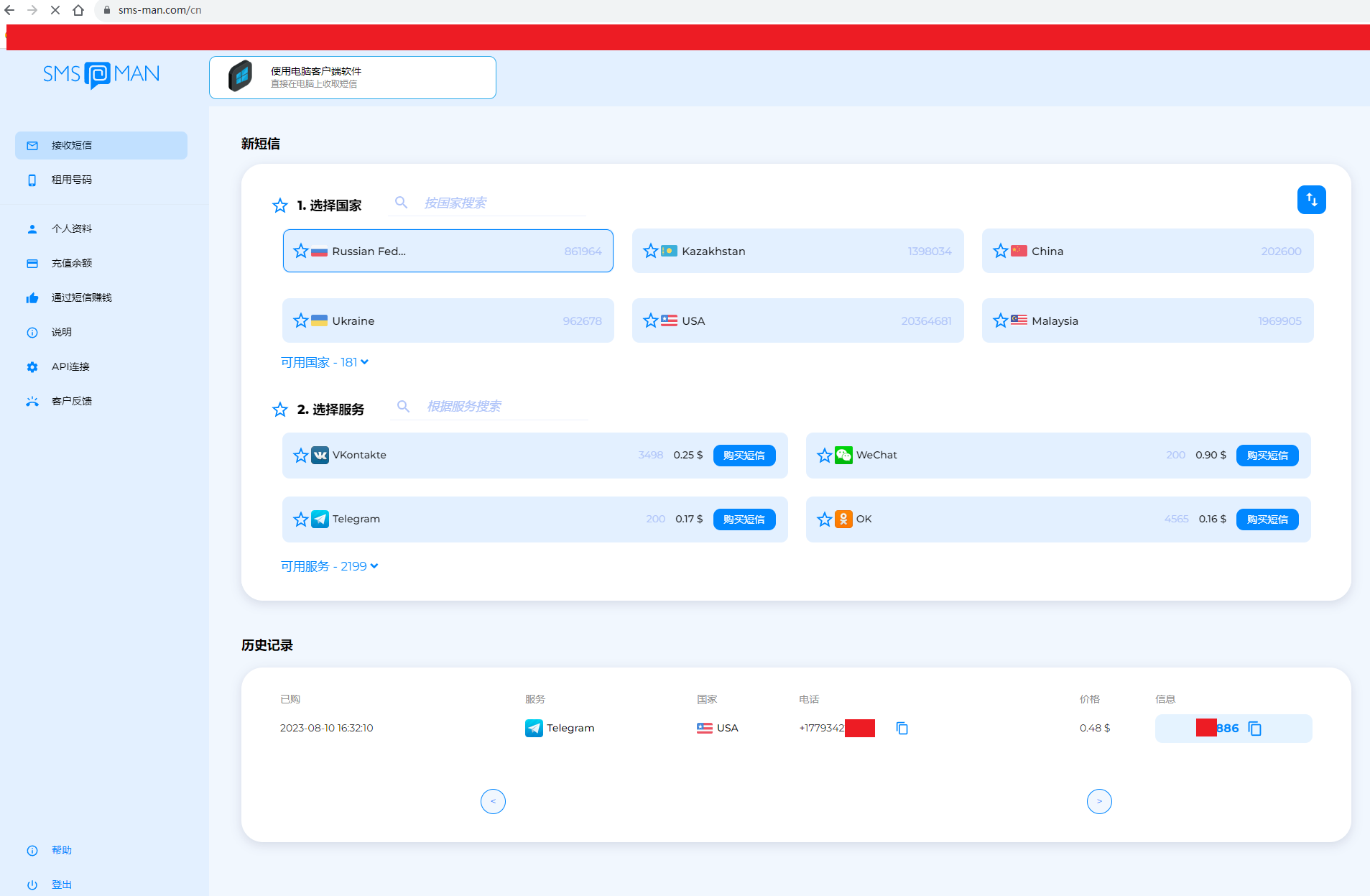Open the desktop client software banner
Screen dimensions: 1370x896
[353, 78]
